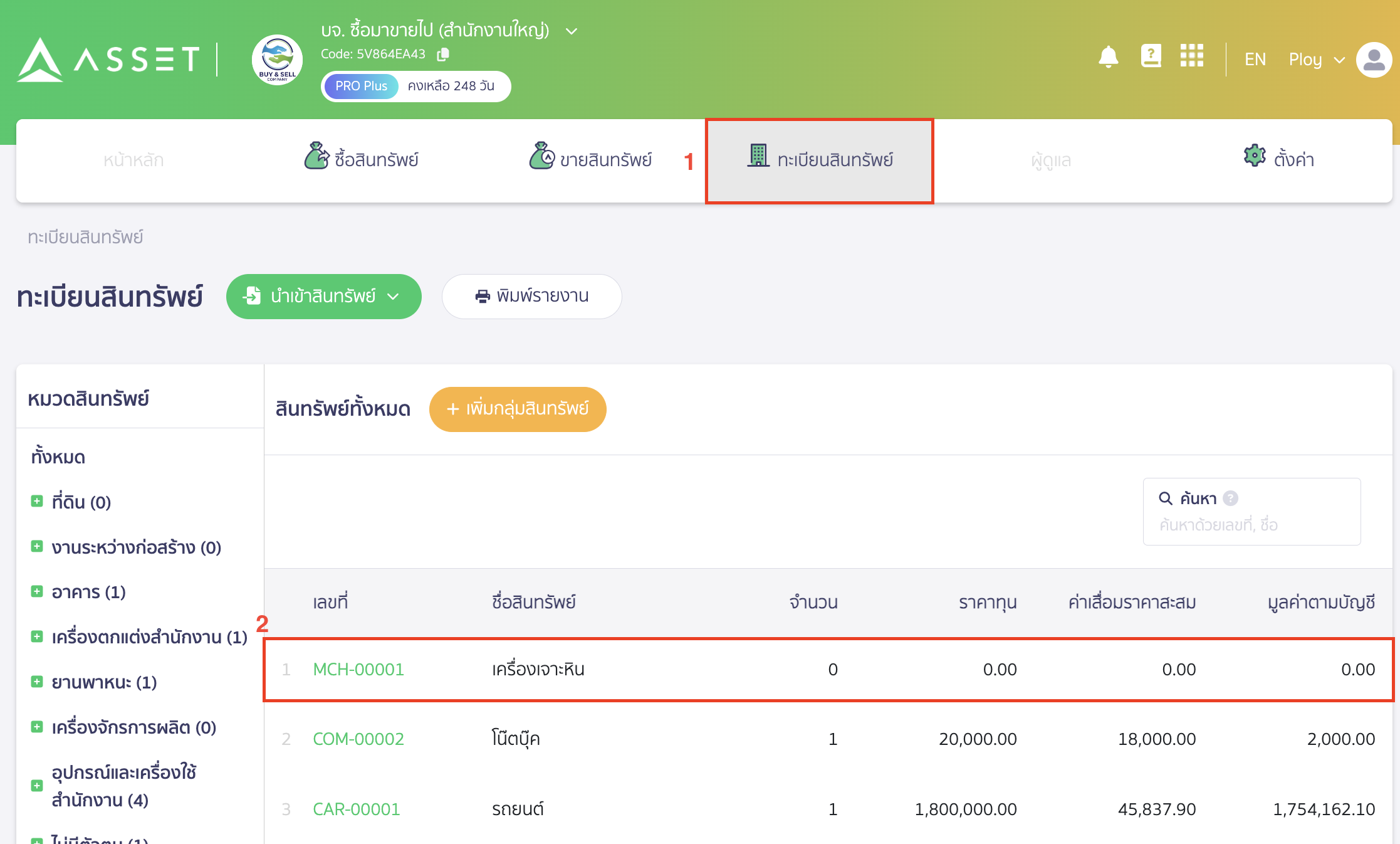Viewport: 1400px width, 844px height.
Task: Select the ซื้อสินทรัพย์ money bag icon
Action: click(x=318, y=157)
